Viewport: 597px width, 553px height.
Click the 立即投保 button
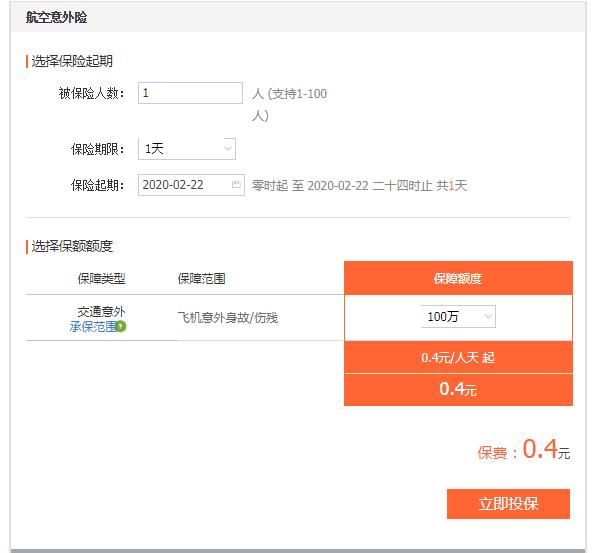(508, 504)
